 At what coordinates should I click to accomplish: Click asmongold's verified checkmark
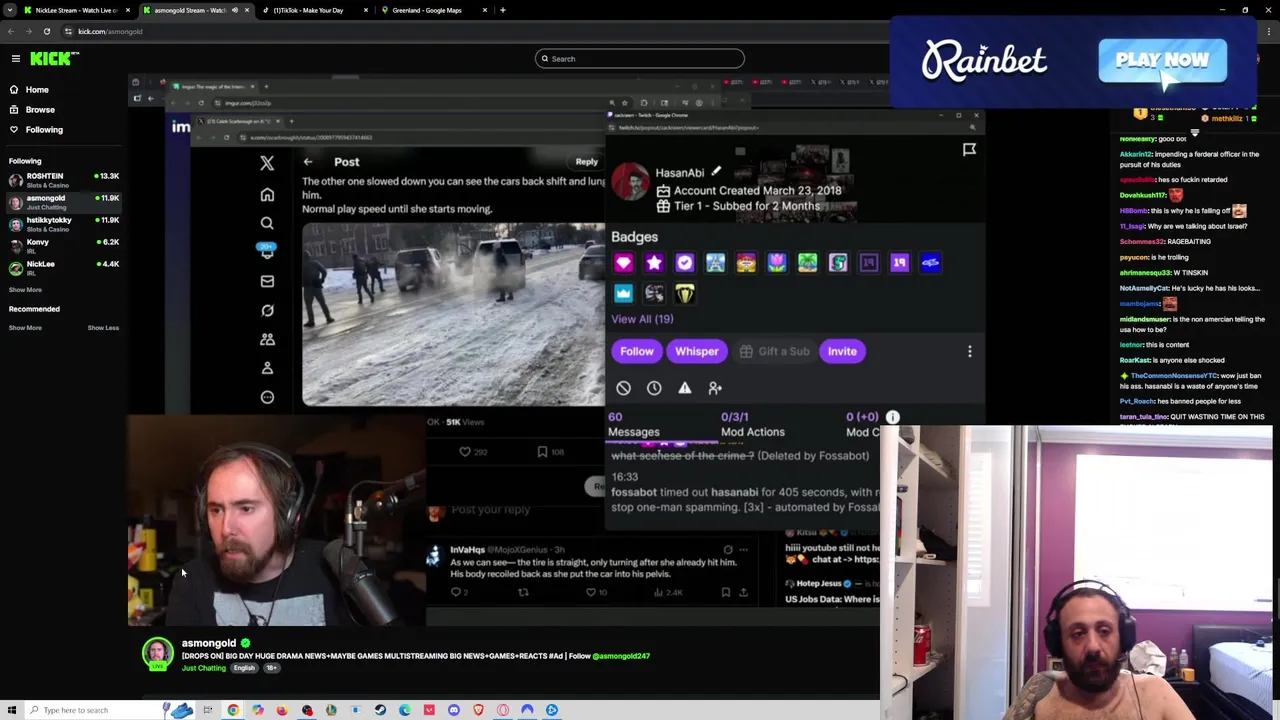[245, 643]
